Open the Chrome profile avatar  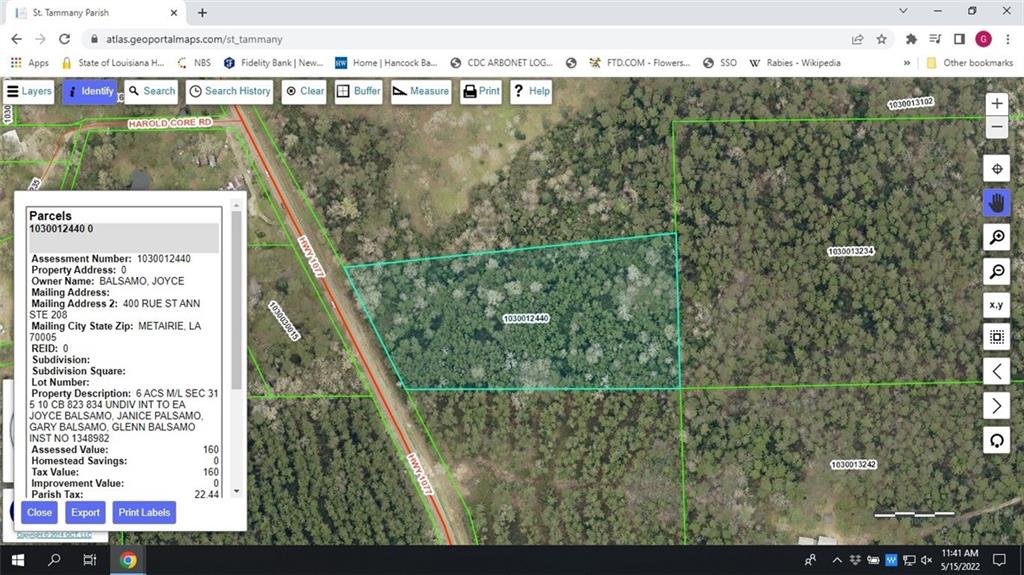pyautogui.click(x=983, y=39)
